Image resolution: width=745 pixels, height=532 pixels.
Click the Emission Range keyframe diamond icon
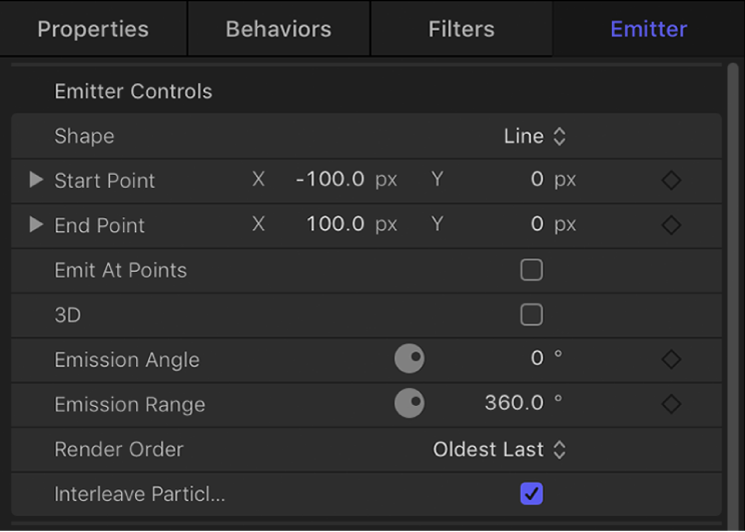[x=671, y=404]
